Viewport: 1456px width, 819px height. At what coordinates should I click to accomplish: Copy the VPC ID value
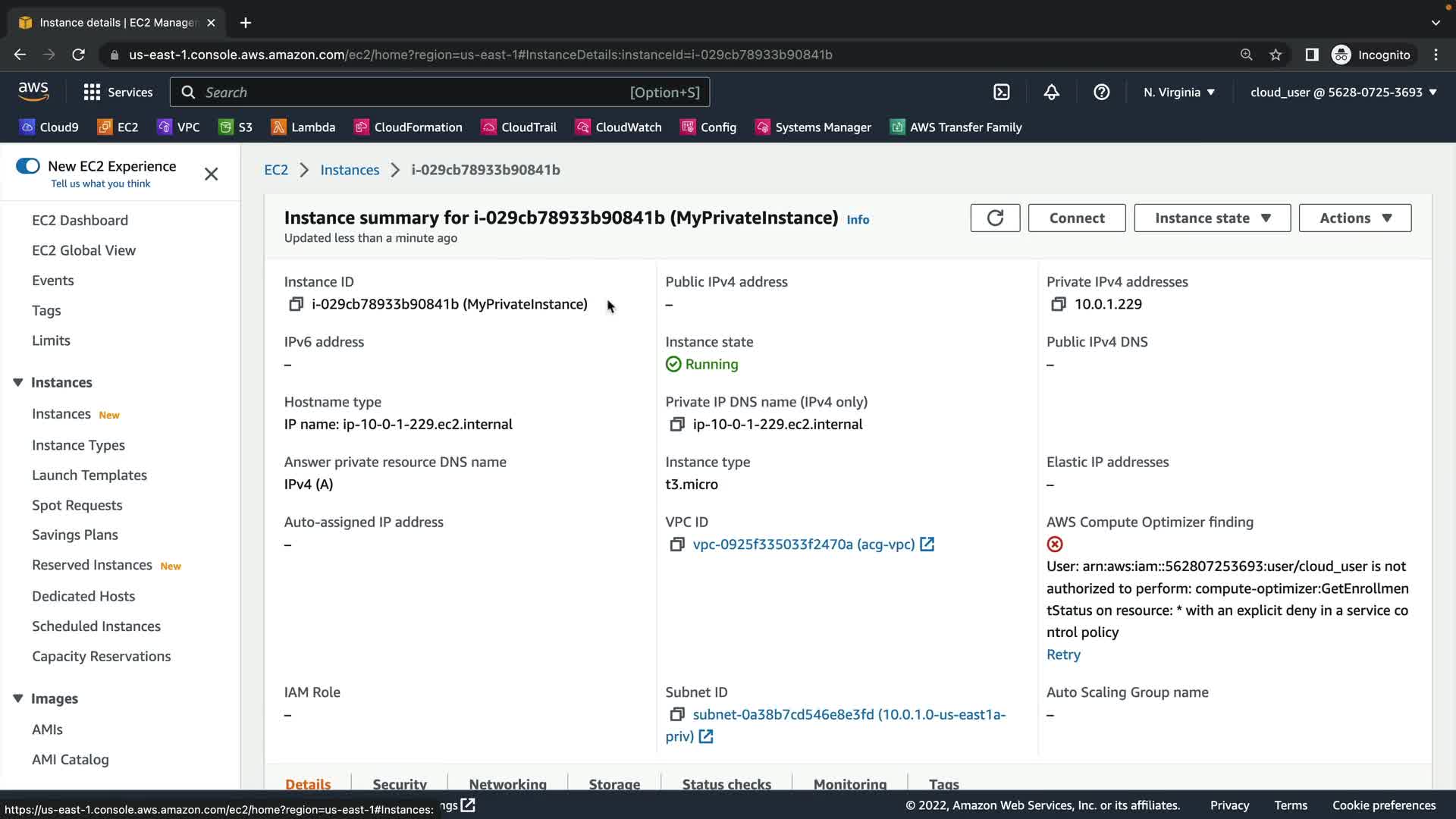coord(676,544)
